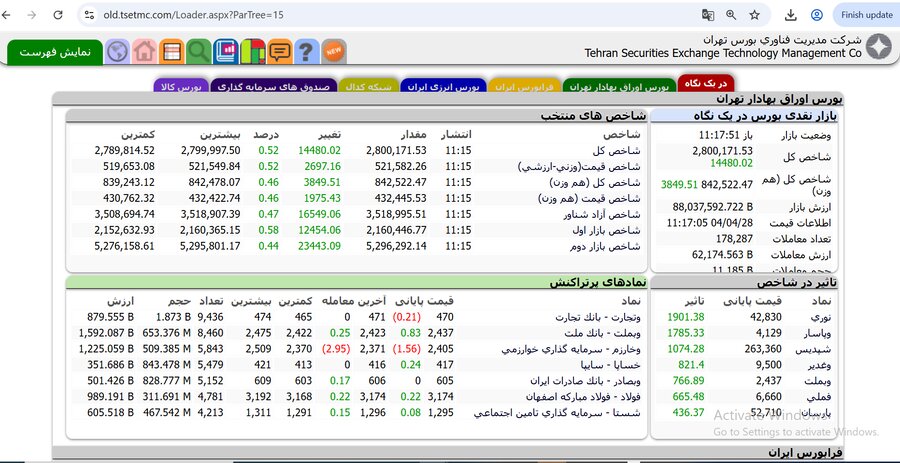Open the orange table/watch list icon

coord(172,52)
